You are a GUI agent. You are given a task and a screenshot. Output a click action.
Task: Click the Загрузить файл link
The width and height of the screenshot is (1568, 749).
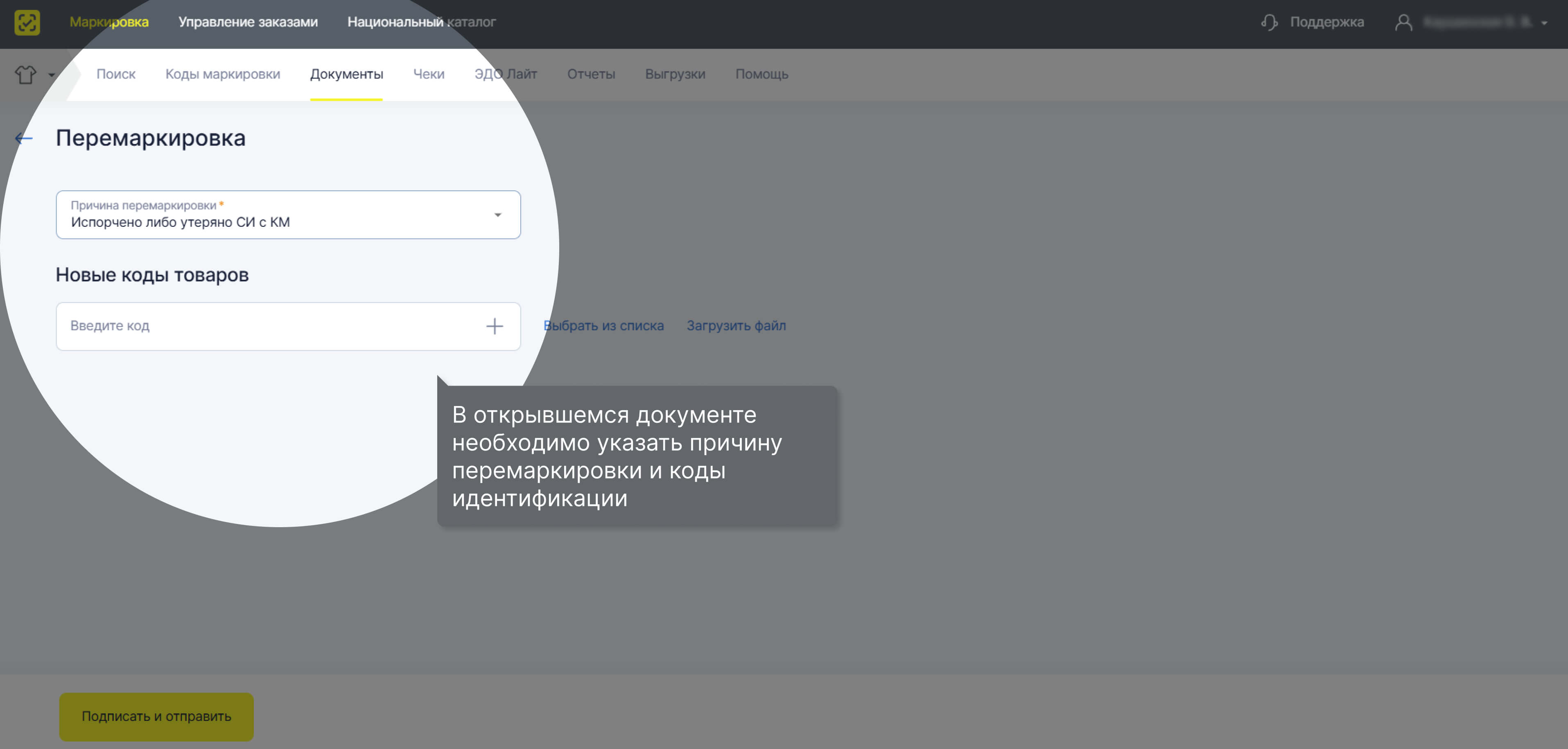click(736, 325)
